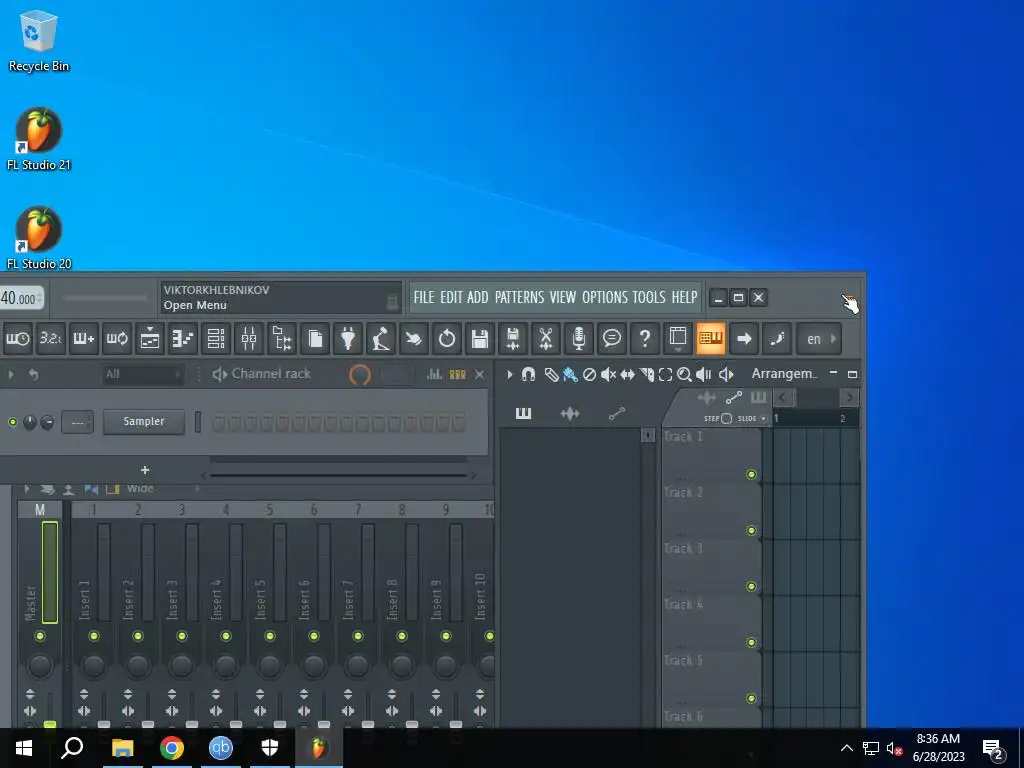
Task: Add a channel with the plus button
Action: (145, 470)
